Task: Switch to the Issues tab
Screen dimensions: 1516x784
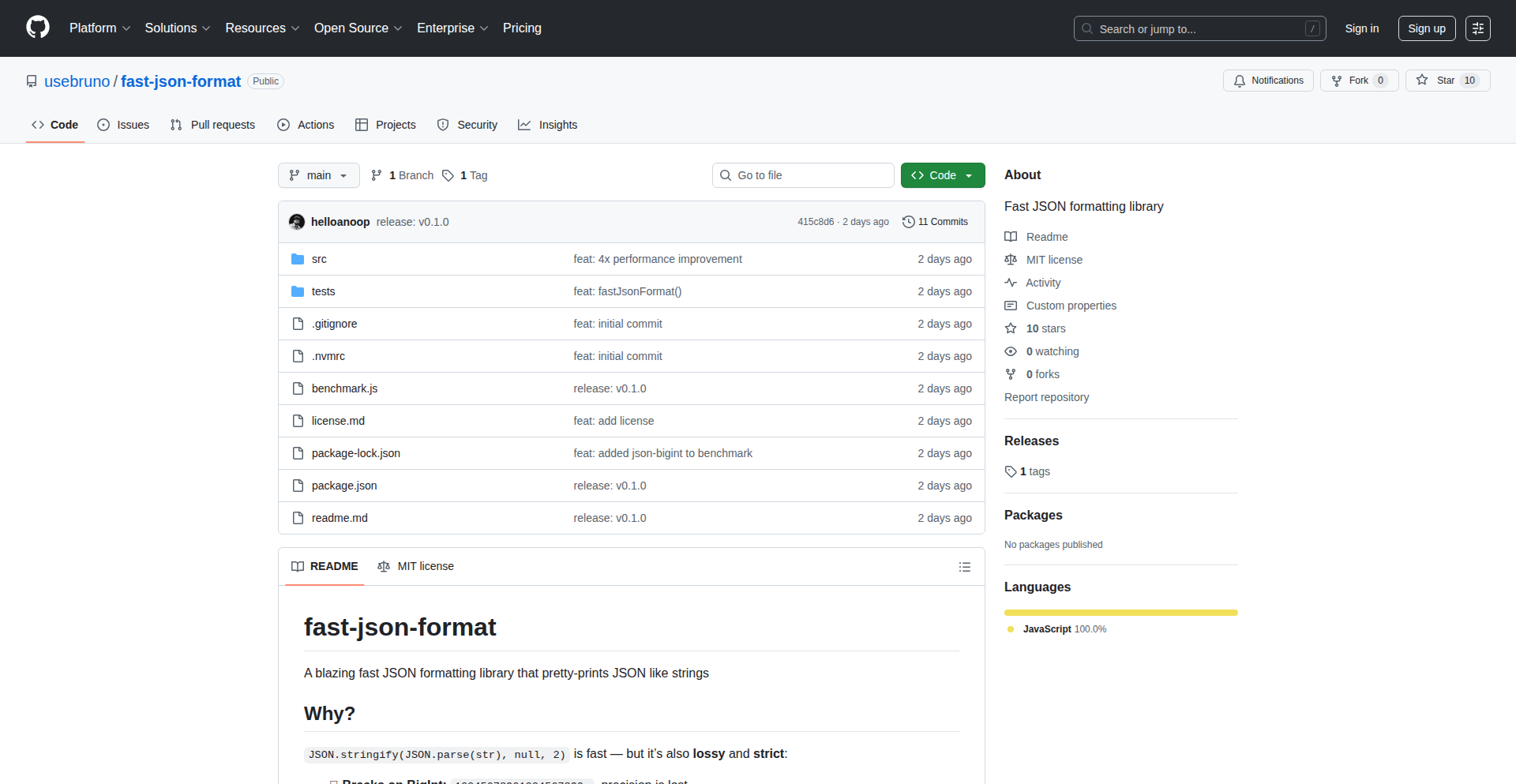Action: point(123,125)
